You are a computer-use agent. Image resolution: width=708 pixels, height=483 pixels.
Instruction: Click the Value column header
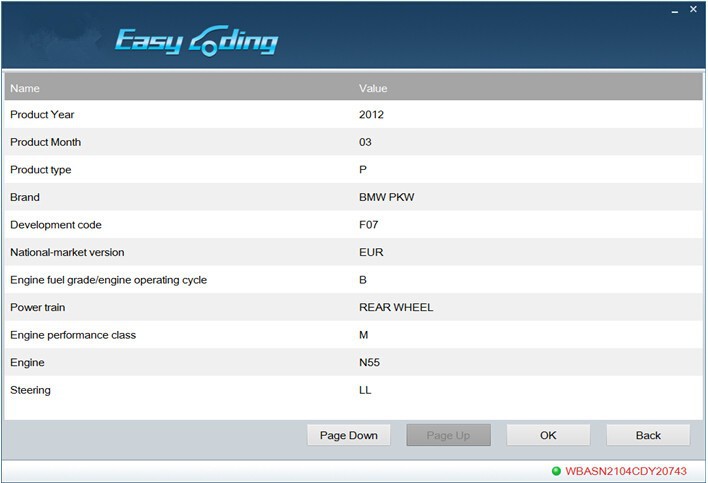373,89
